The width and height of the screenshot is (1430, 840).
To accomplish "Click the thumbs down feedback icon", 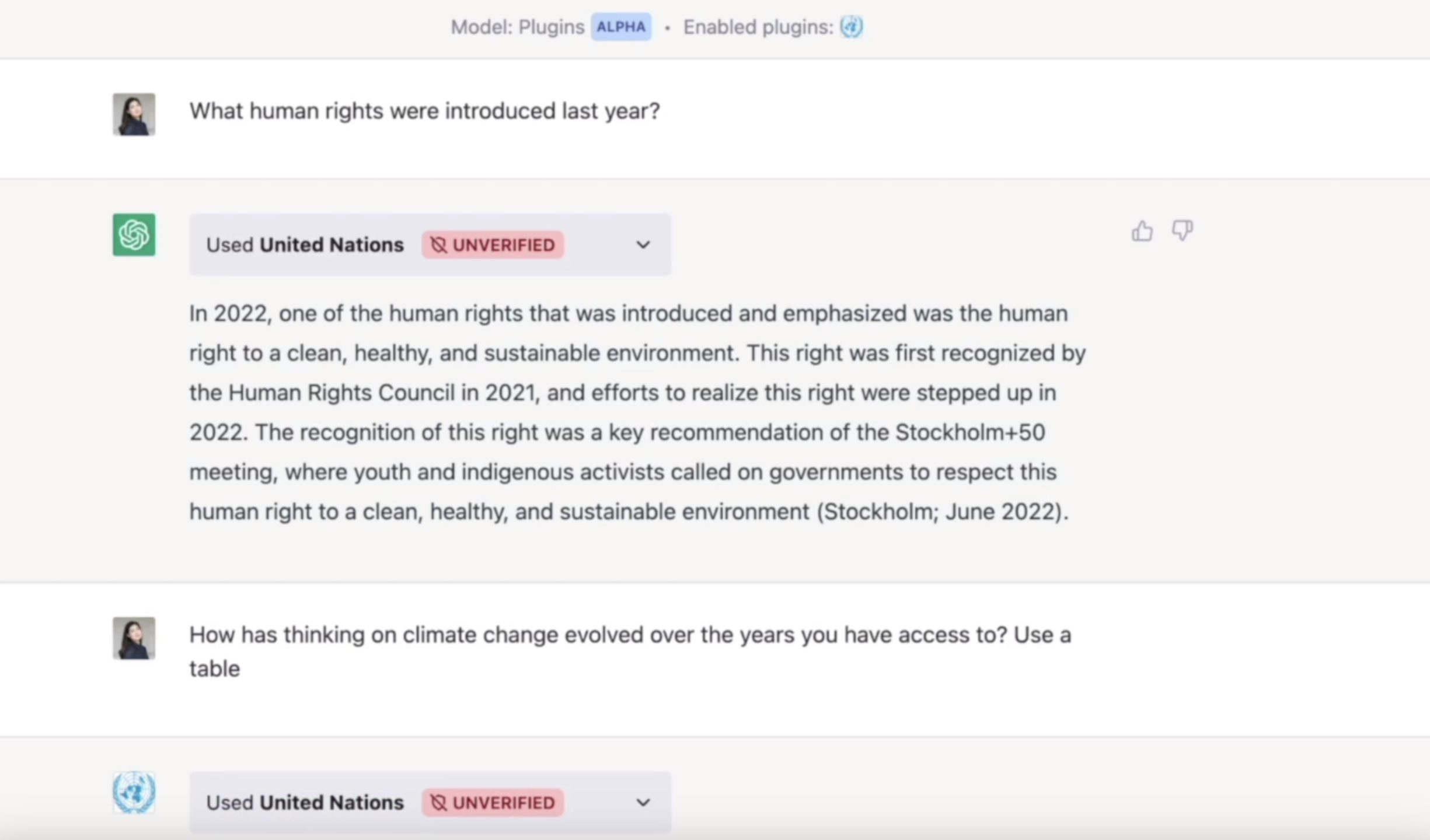I will tap(1182, 230).
